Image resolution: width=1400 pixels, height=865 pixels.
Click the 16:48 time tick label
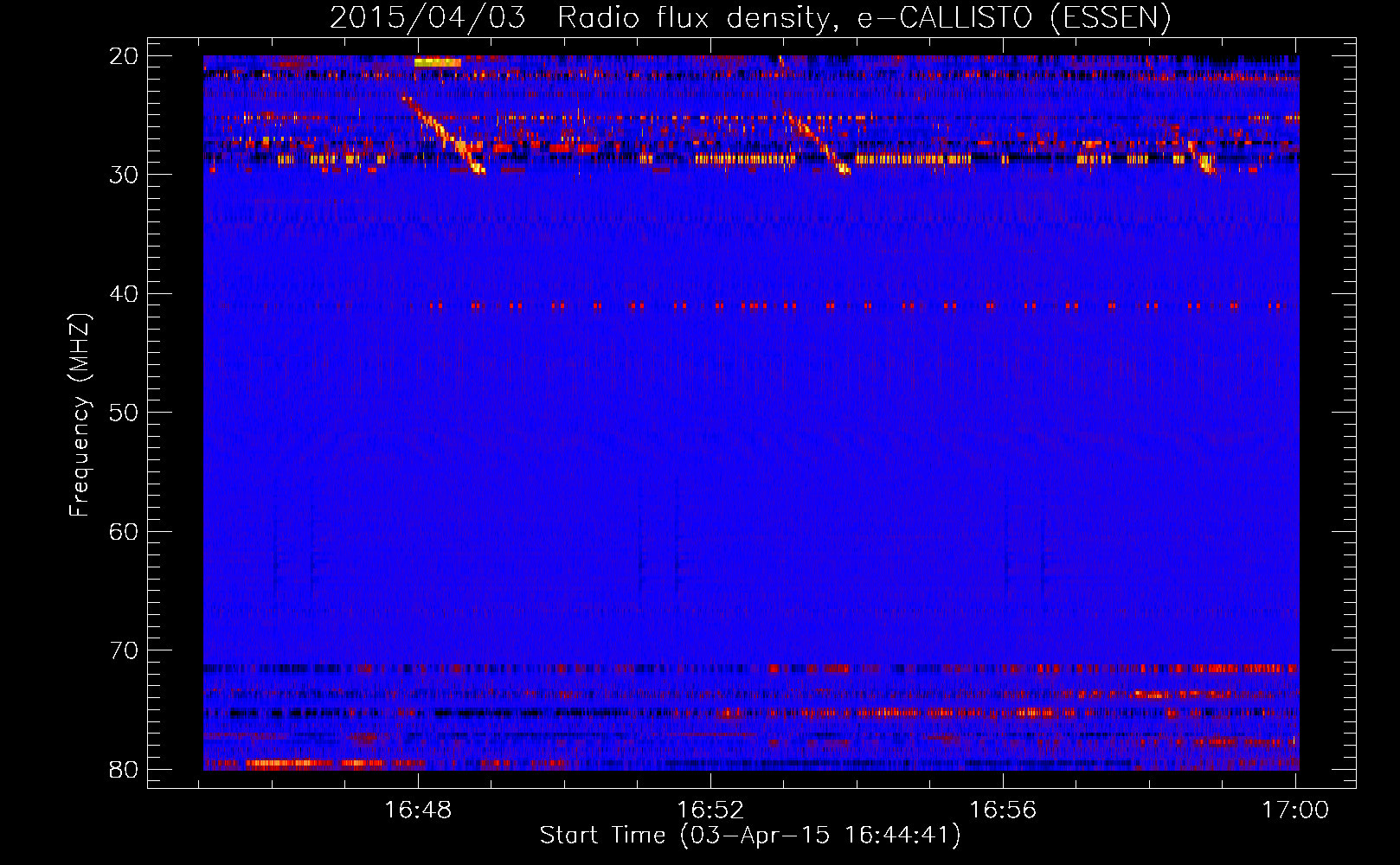(418, 810)
